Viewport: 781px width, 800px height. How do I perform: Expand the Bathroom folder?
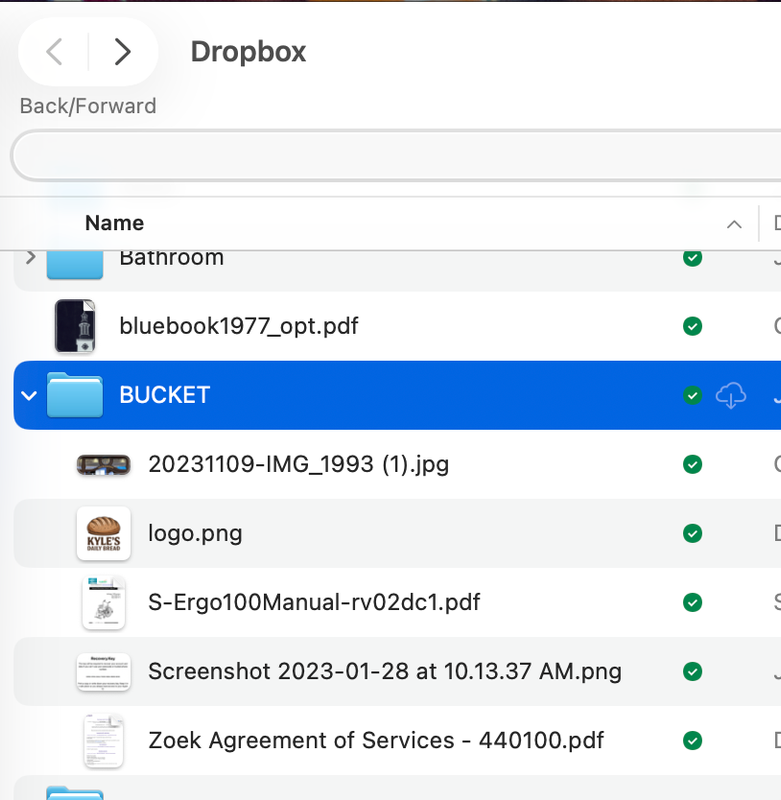coord(30,258)
